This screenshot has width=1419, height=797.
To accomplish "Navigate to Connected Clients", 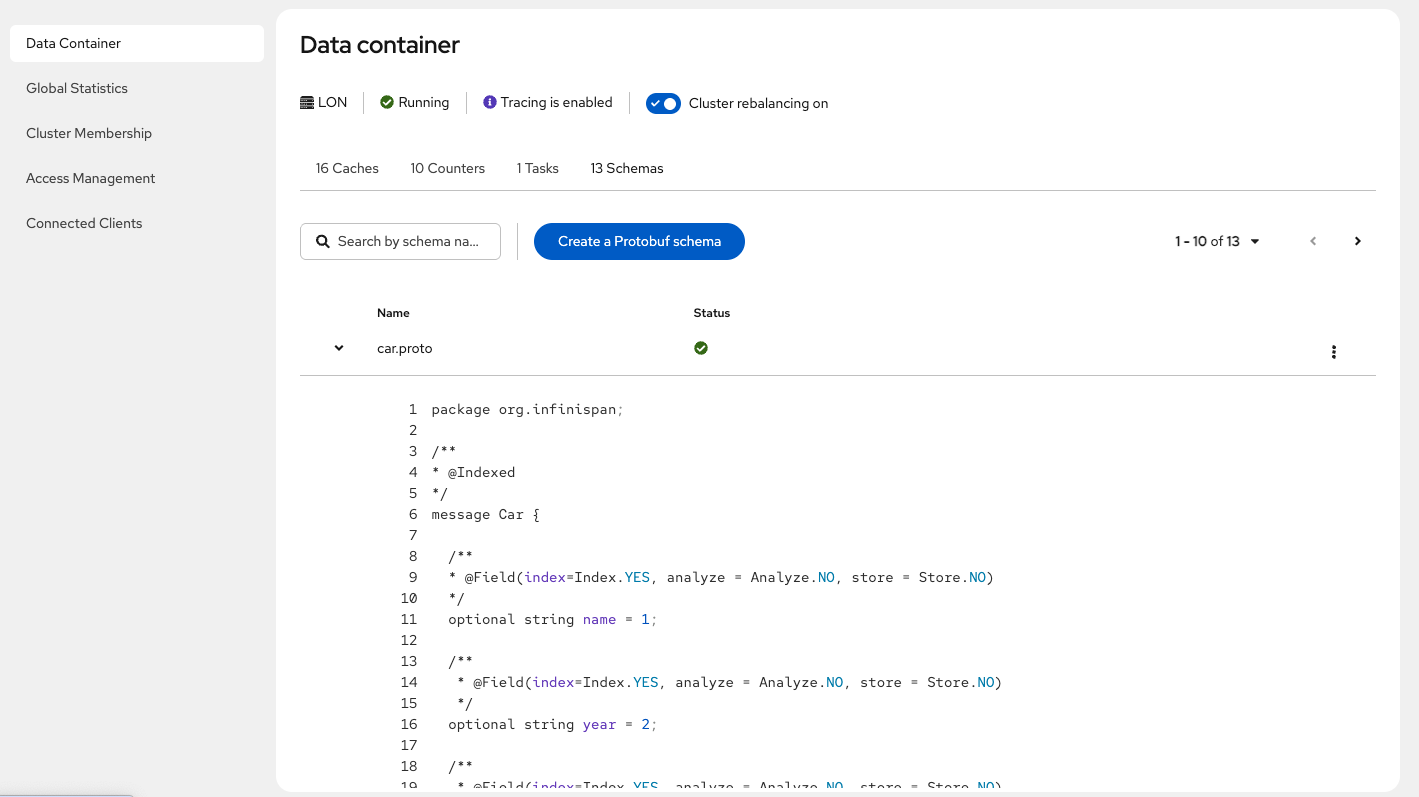I will point(84,223).
